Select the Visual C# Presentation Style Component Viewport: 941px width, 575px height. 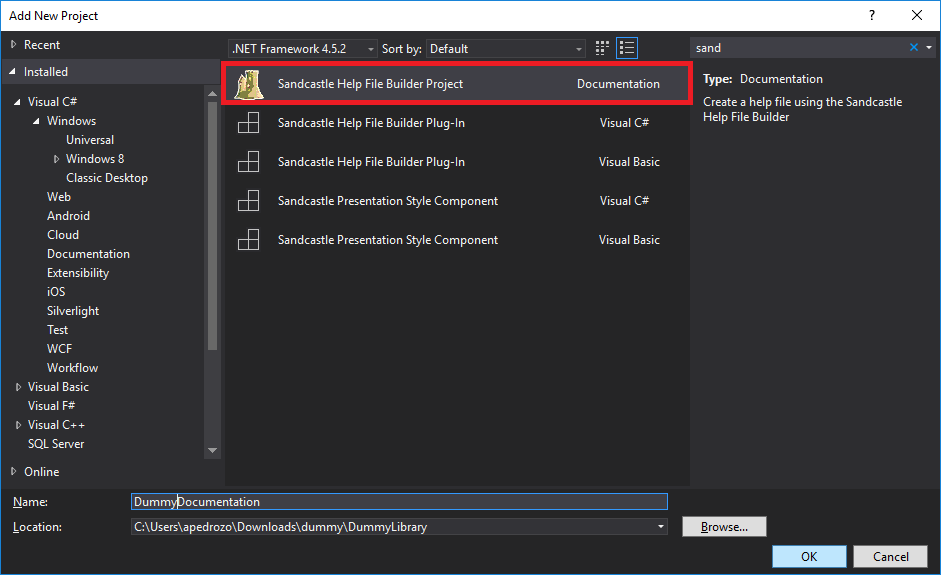(x=456, y=201)
